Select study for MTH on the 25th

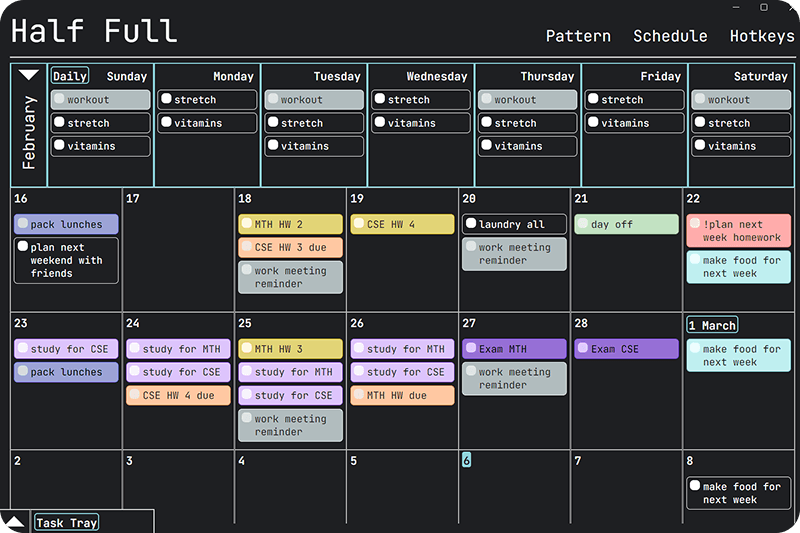pos(290,372)
